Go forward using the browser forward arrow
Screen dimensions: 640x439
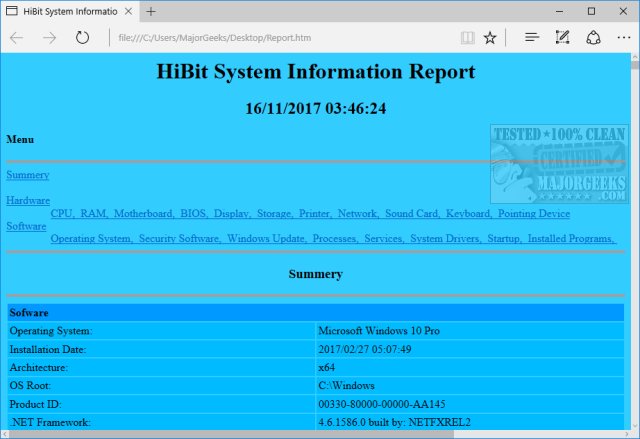[49, 38]
